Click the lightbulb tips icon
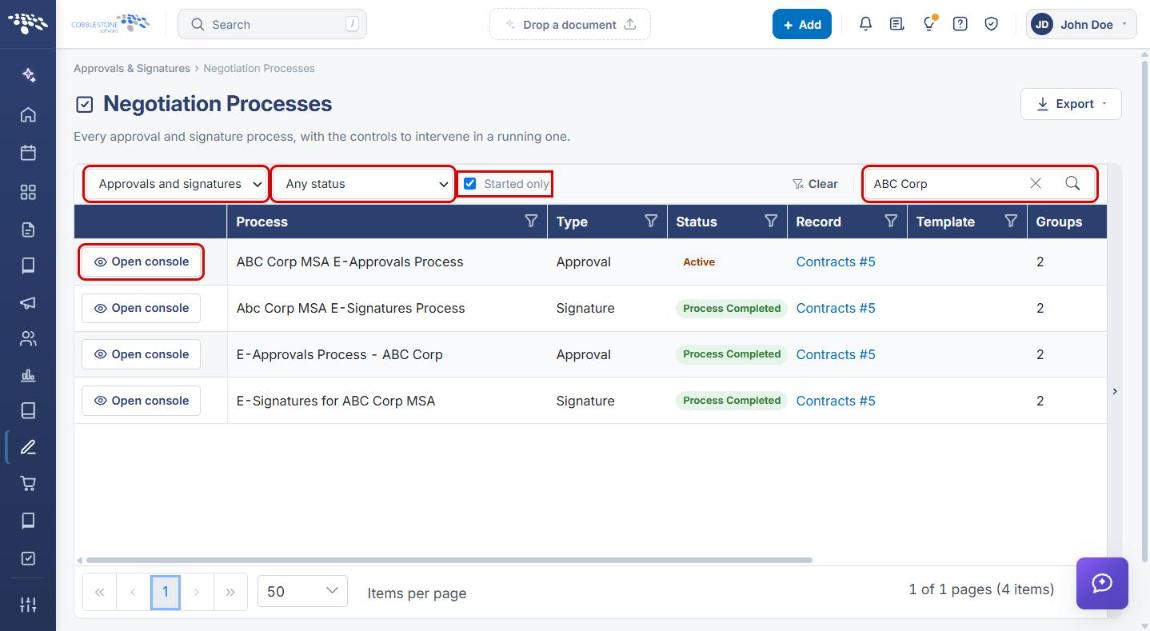This screenshot has height=631, width=1150. (929, 23)
